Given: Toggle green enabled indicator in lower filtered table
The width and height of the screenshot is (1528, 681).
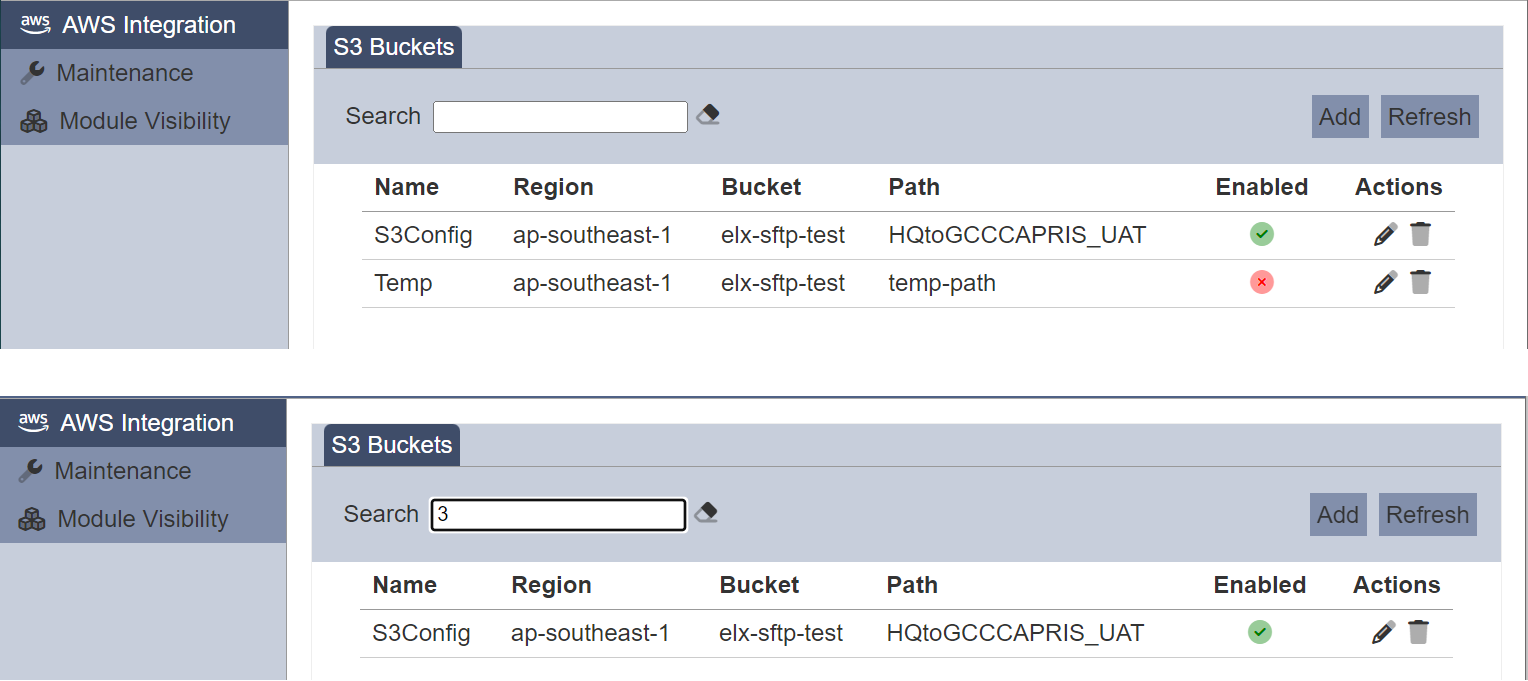Looking at the screenshot, I should tap(1260, 633).
